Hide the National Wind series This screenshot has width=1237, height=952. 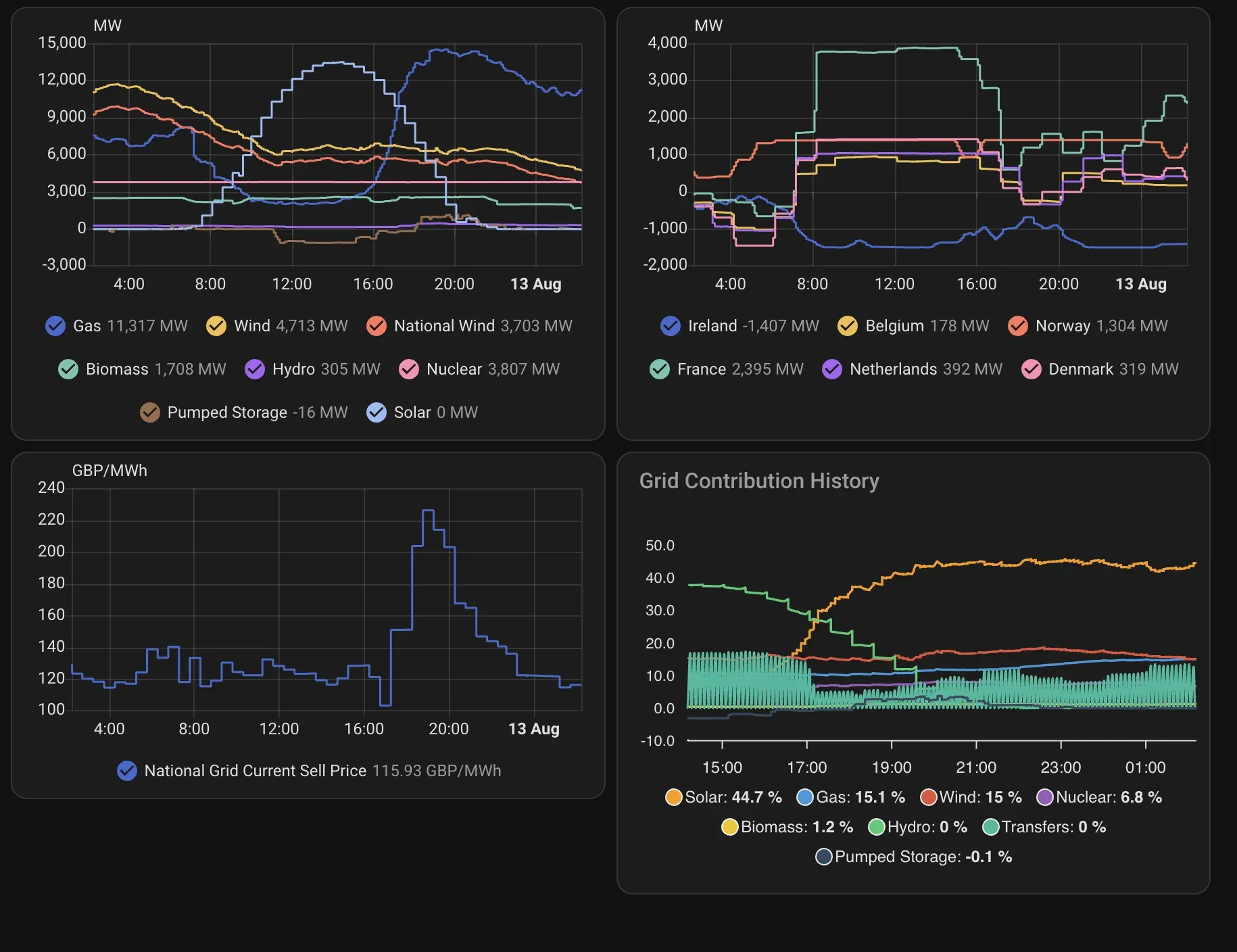377,326
